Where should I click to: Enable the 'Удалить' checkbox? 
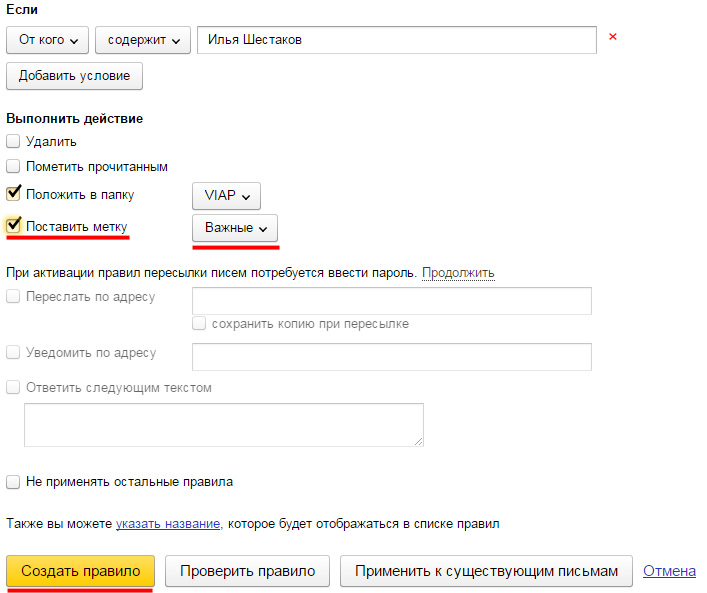pos(13,141)
